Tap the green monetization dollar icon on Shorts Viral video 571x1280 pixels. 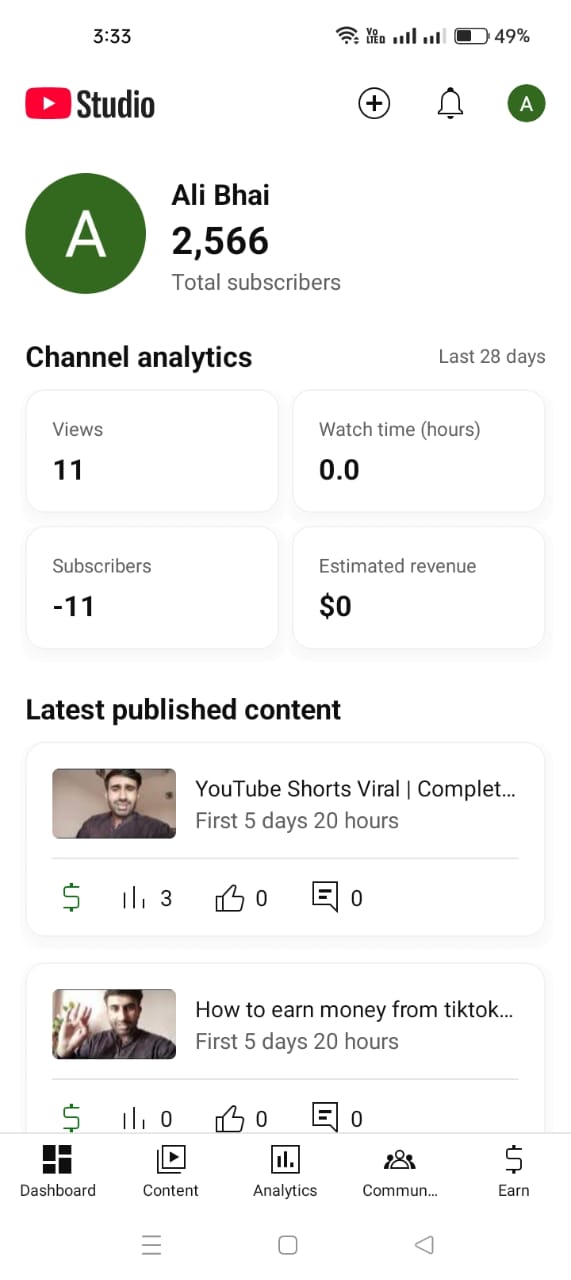pyautogui.click(x=71, y=898)
